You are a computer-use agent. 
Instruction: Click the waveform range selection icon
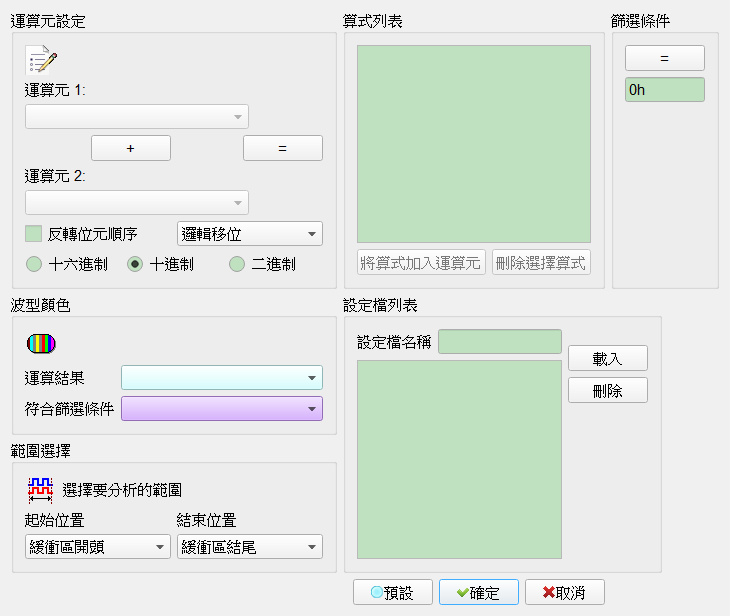41,490
